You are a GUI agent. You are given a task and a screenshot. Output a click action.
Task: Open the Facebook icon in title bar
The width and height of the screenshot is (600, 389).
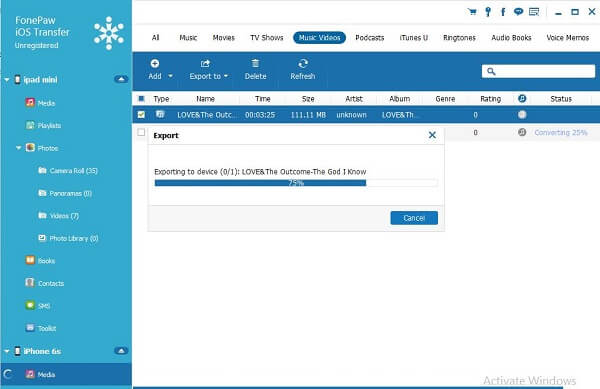point(503,12)
